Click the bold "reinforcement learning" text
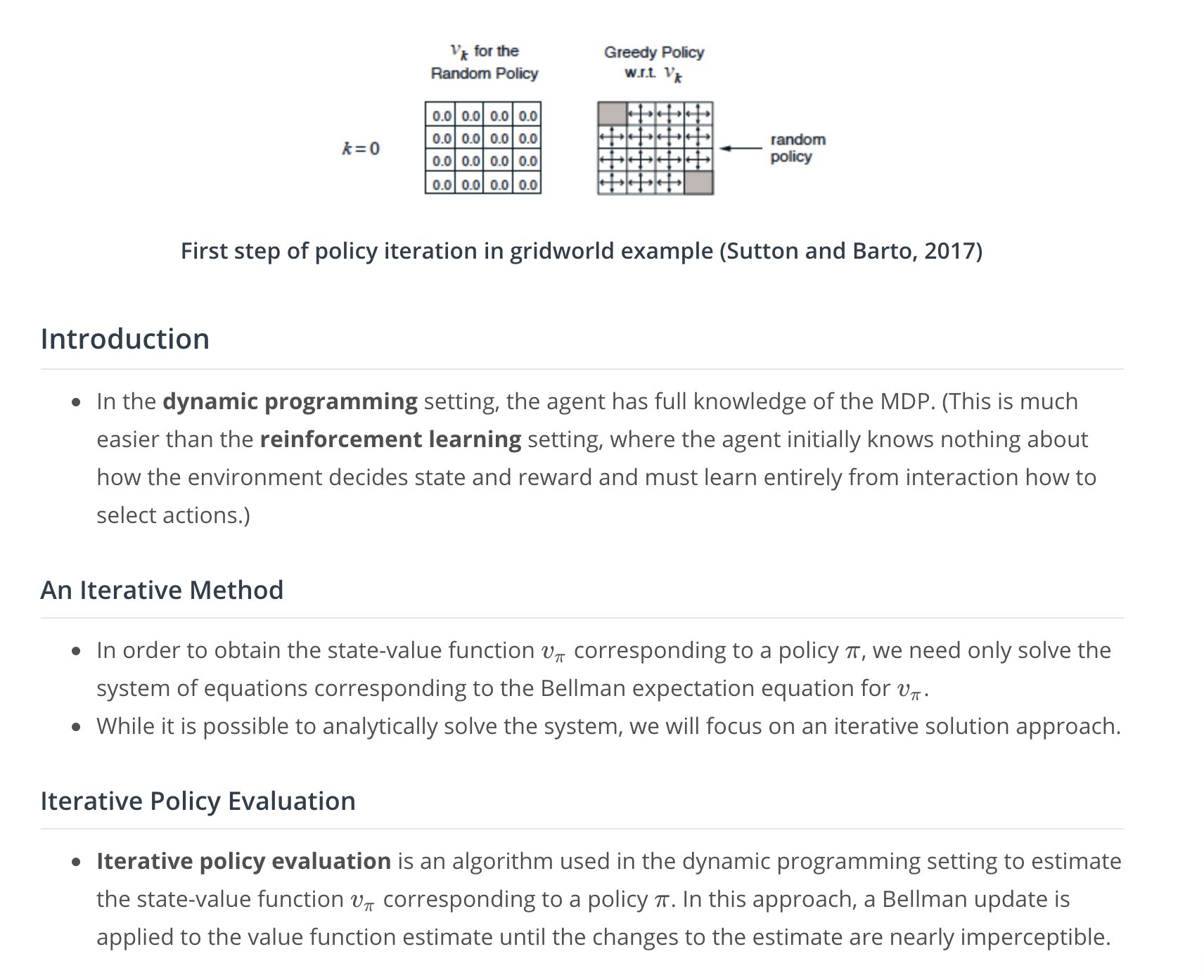Image resolution: width=1204 pixels, height=980 pixels. pyautogui.click(x=390, y=439)
